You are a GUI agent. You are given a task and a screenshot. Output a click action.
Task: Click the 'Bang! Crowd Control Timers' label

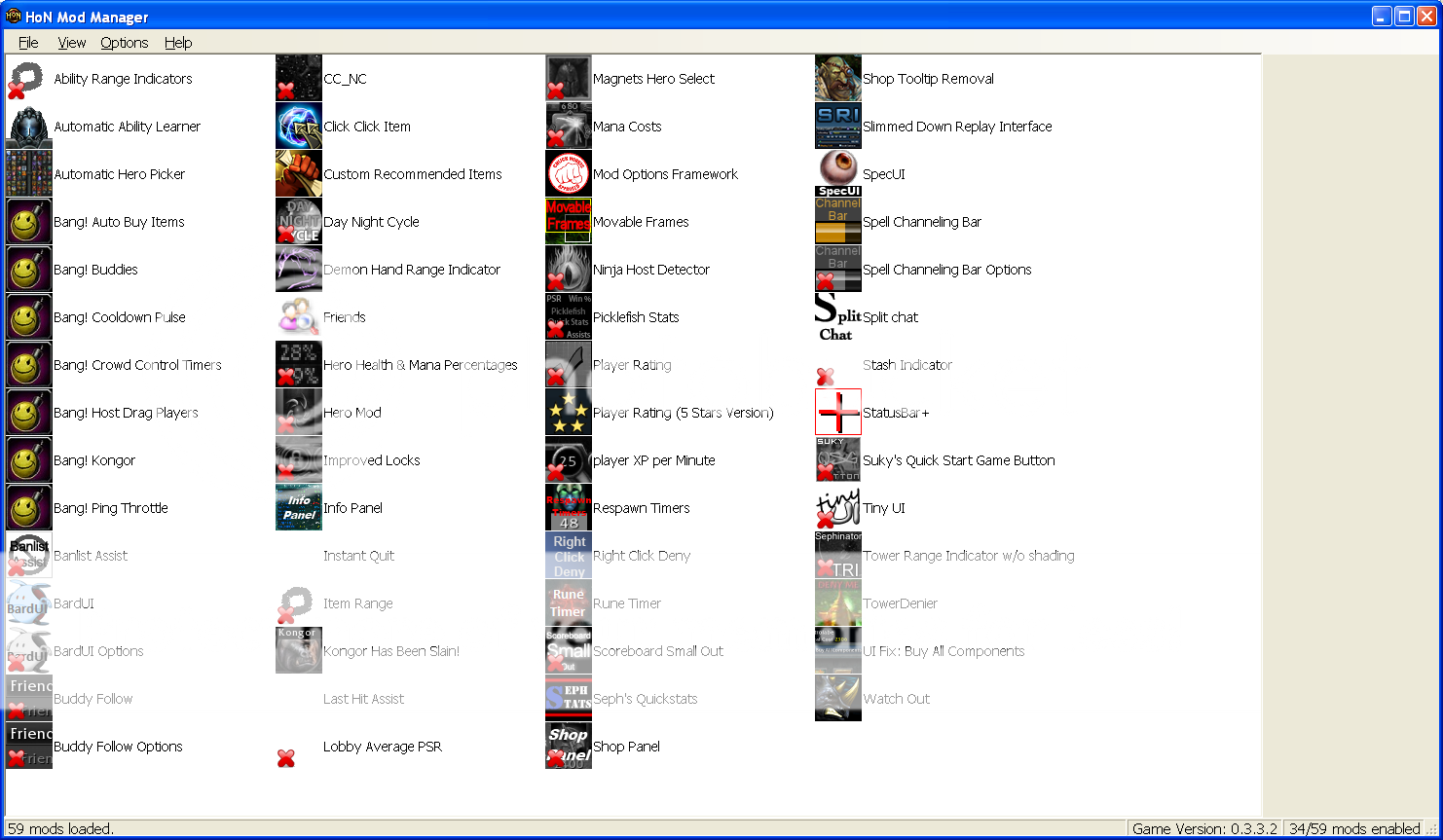[138, 365]
